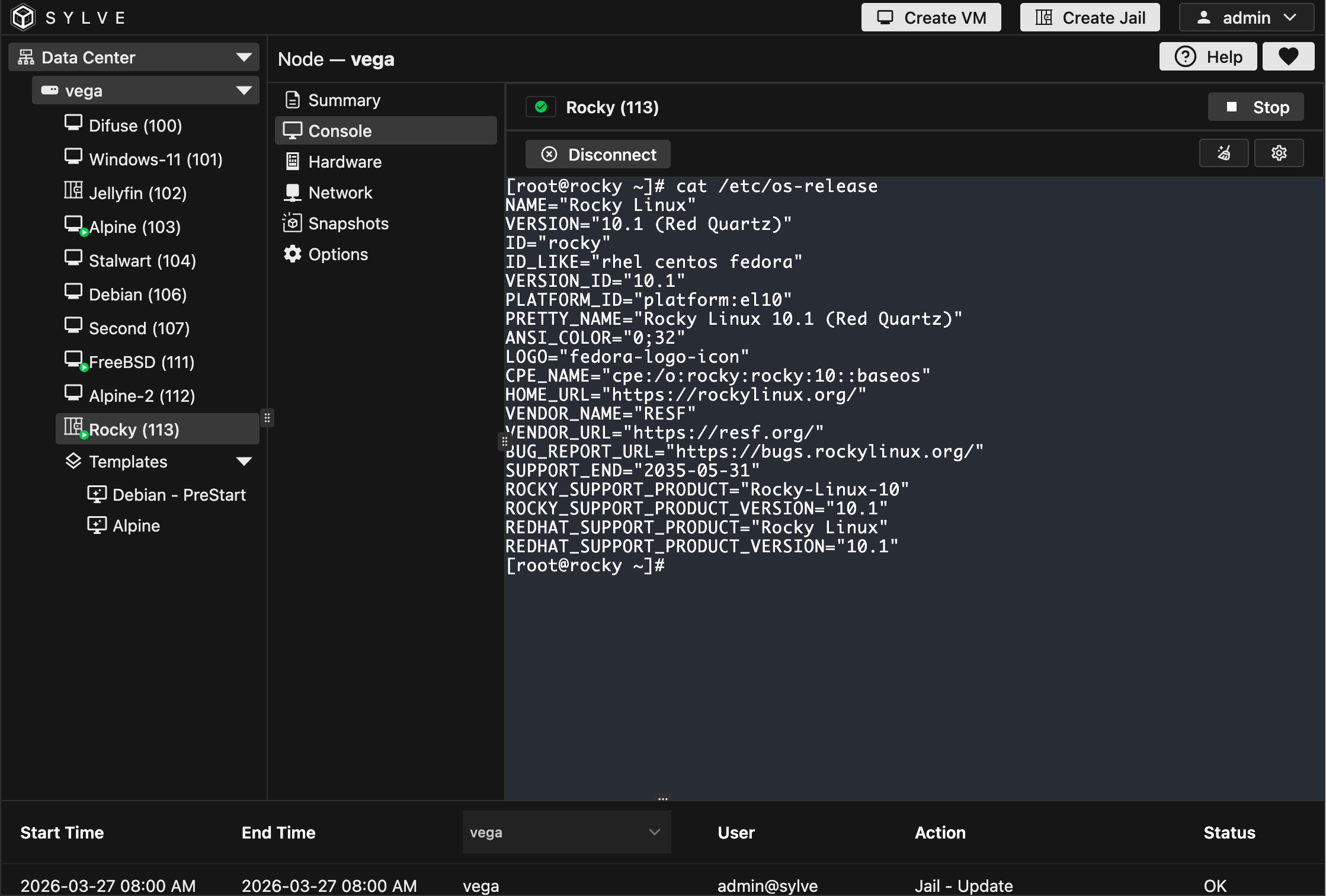Click the bottom panel ellipsis handle
The width and height of the screenshot is (1326, 896).
coord(662,799)
